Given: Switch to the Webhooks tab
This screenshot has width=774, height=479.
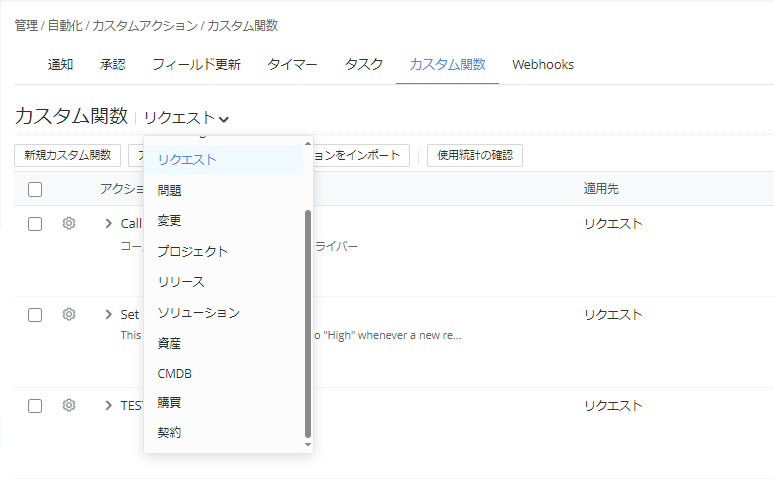Looking at the screenshot, I should coord(542,65).
